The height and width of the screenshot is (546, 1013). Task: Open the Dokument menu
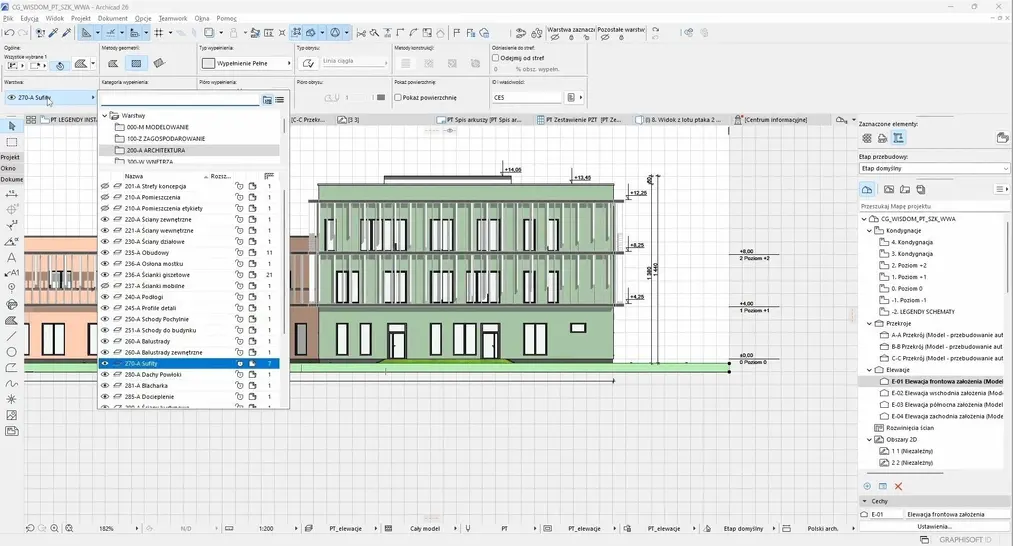pos(112,18)
